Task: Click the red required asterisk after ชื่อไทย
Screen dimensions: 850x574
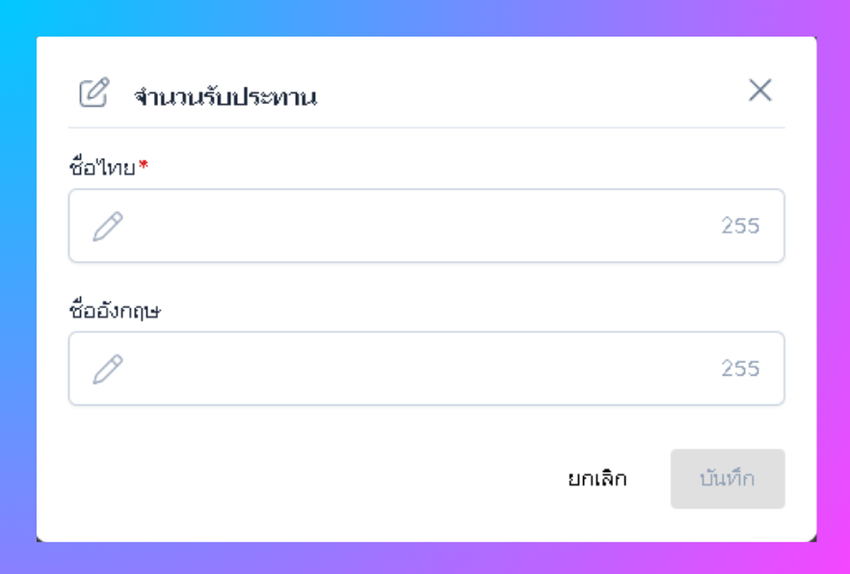Action: pos(143,166)
